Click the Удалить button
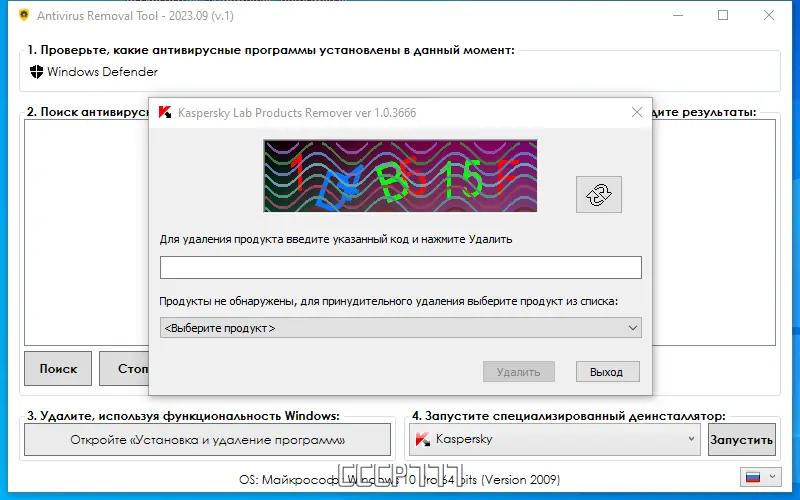The height and width of the screenshot is (500, 800). [518, 372]
